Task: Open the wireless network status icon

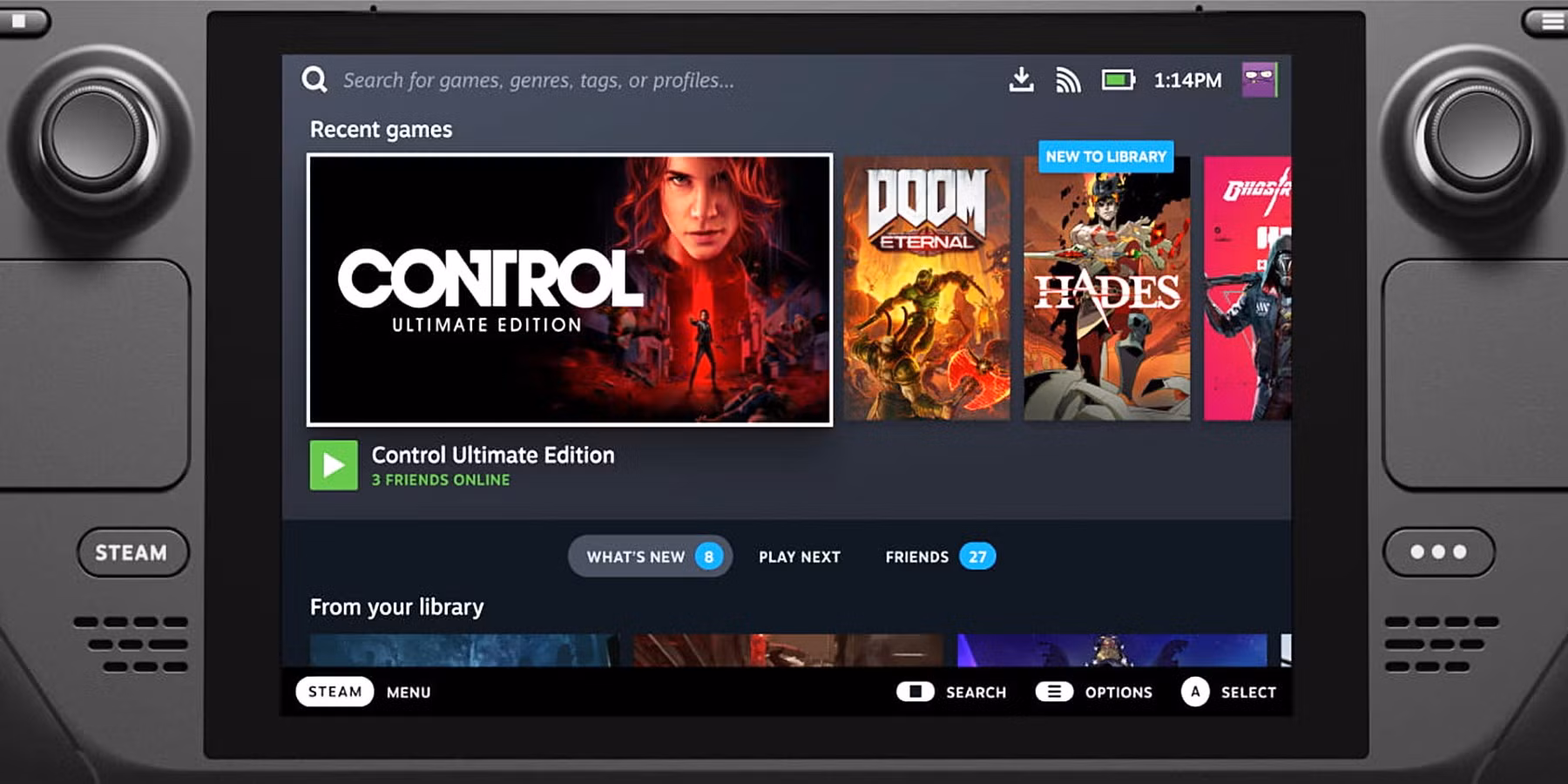Action: (1068, 80)
